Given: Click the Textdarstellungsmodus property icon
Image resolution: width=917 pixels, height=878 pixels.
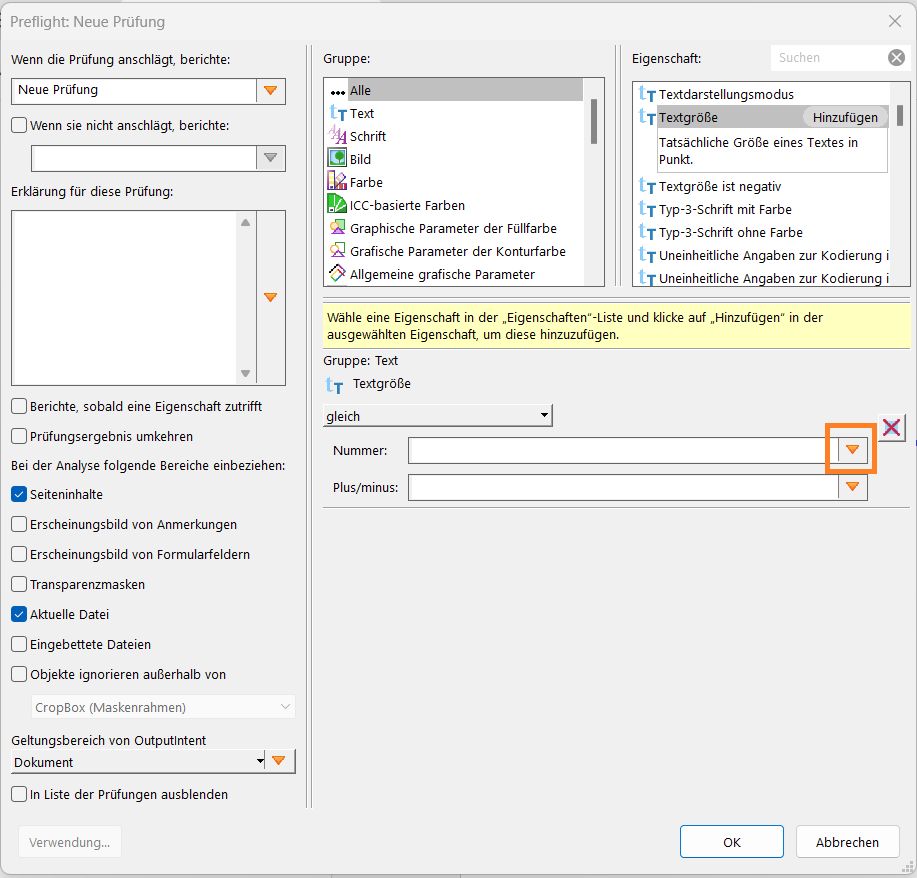Looking at the screenshot, I should tap(647, 94).
